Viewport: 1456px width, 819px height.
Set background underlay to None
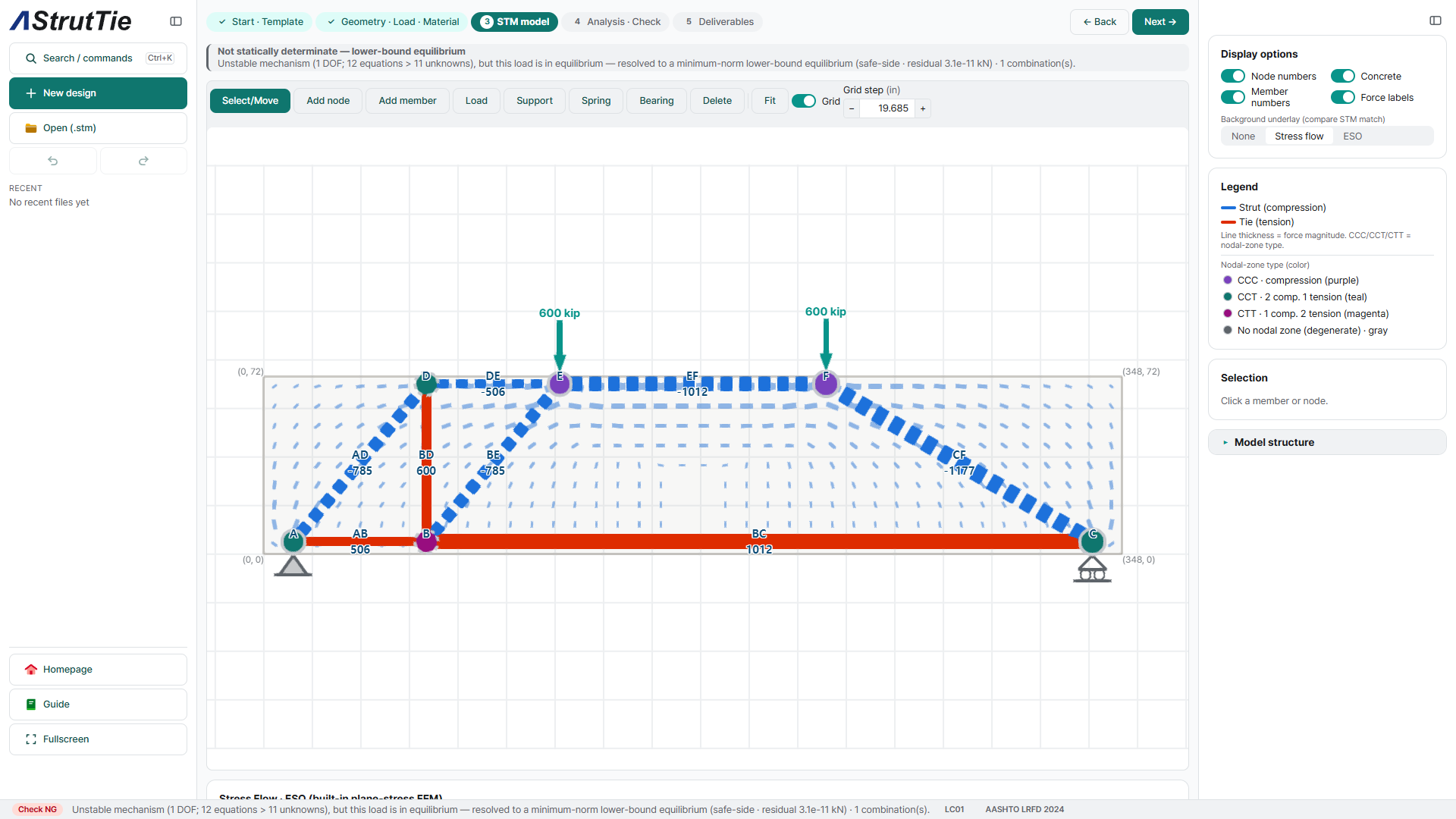click(x=1243, y=136)
